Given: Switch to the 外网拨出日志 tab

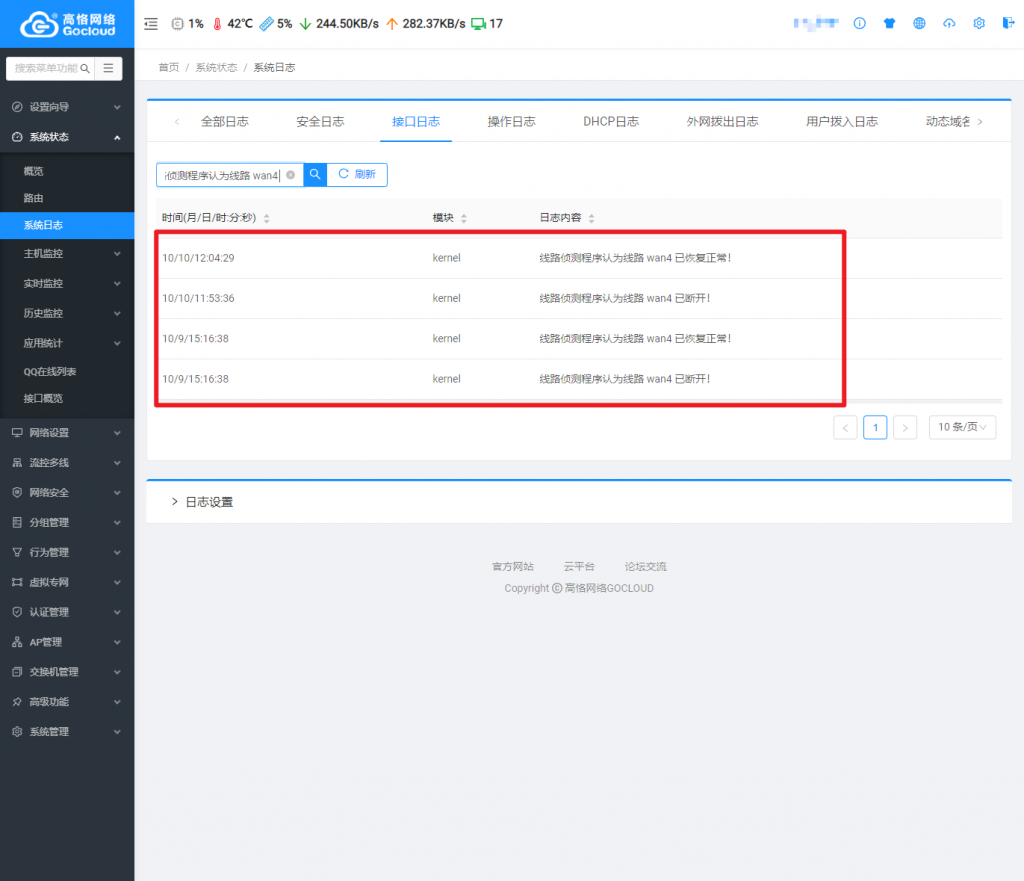Looking at the screenshot, I should click(722, 121).
